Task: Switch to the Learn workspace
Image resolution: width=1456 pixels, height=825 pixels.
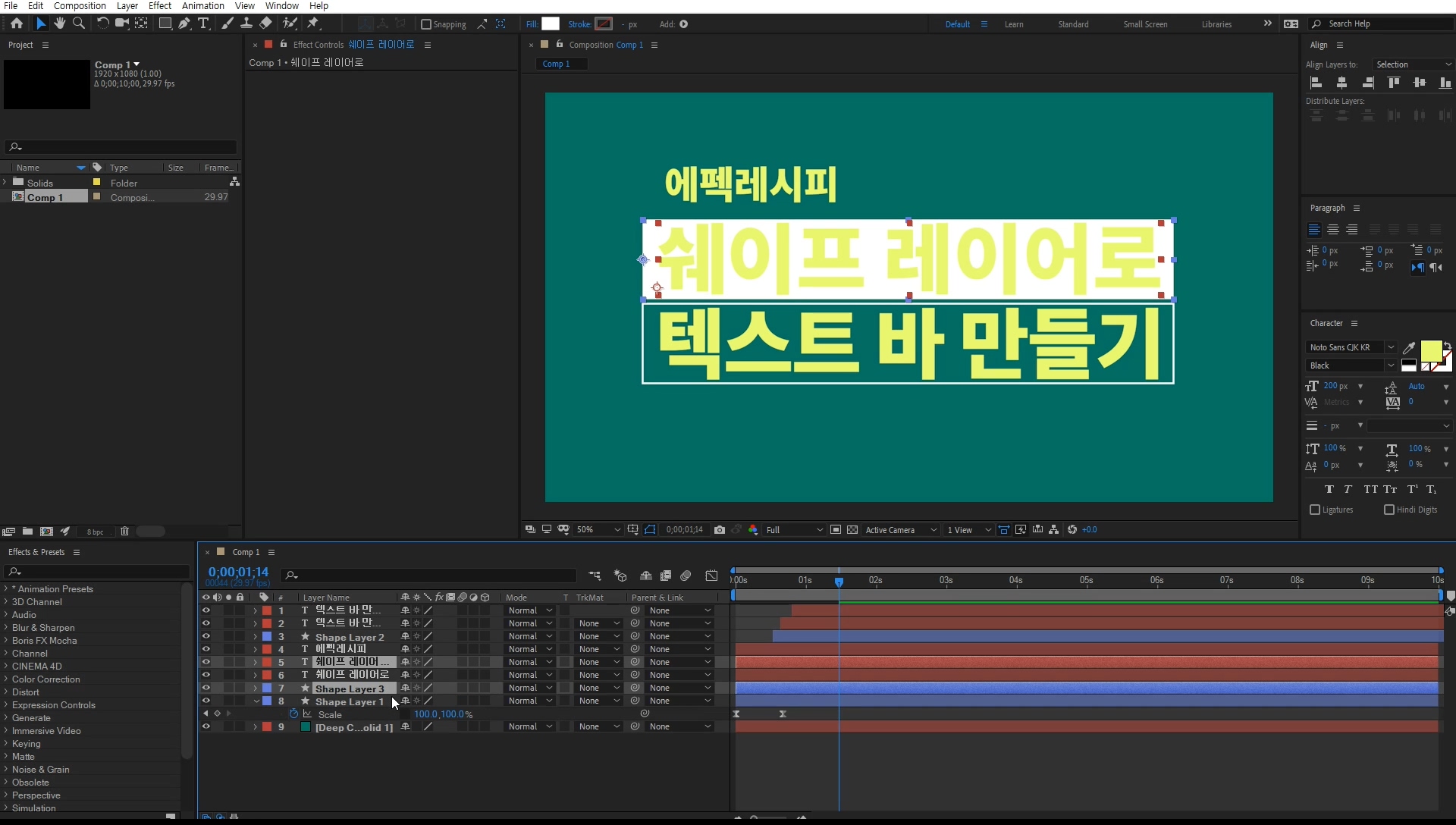Action: click(1014, 24)
